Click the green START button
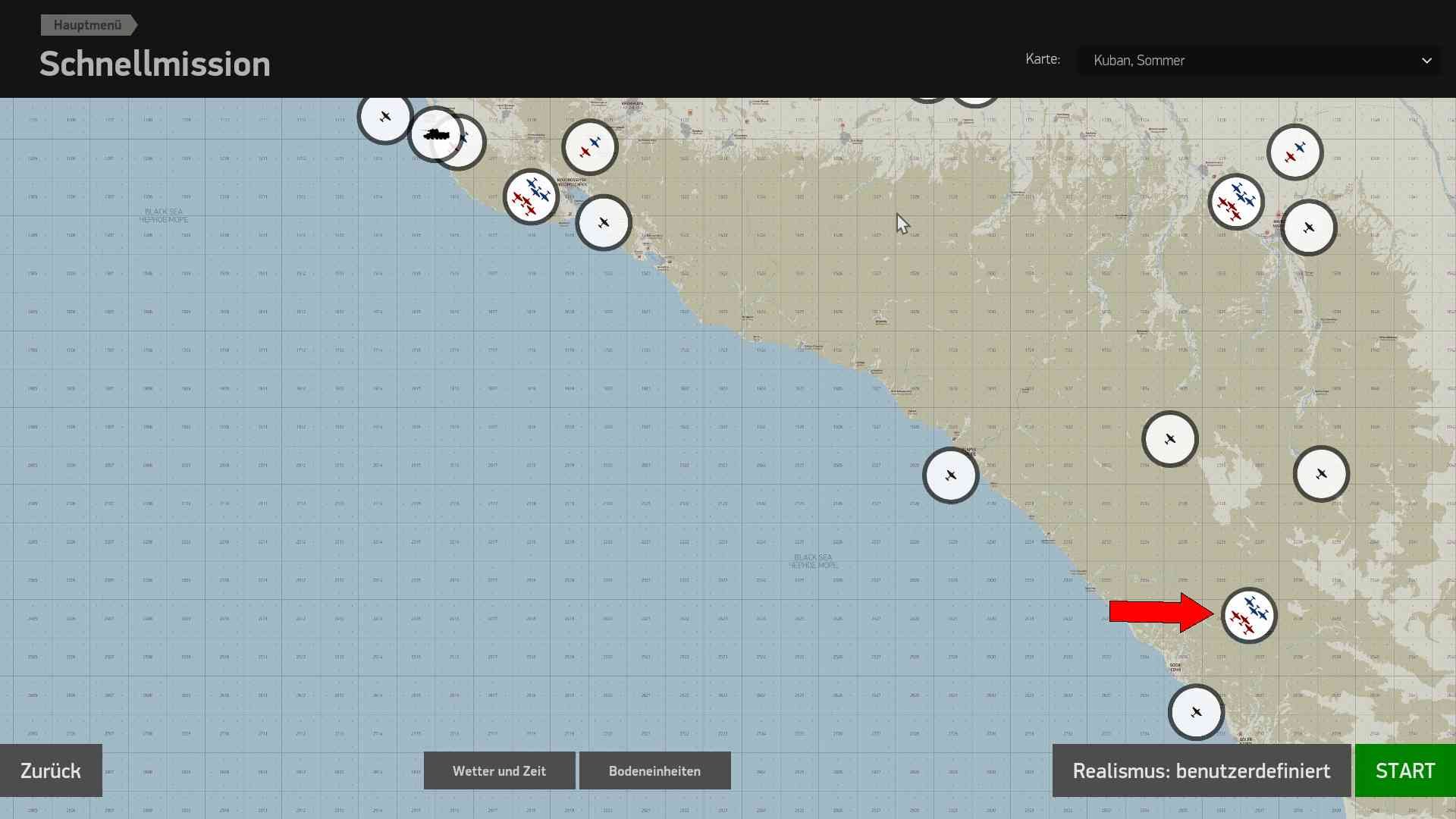The image size is (1456, 819). click(1405, 770)
